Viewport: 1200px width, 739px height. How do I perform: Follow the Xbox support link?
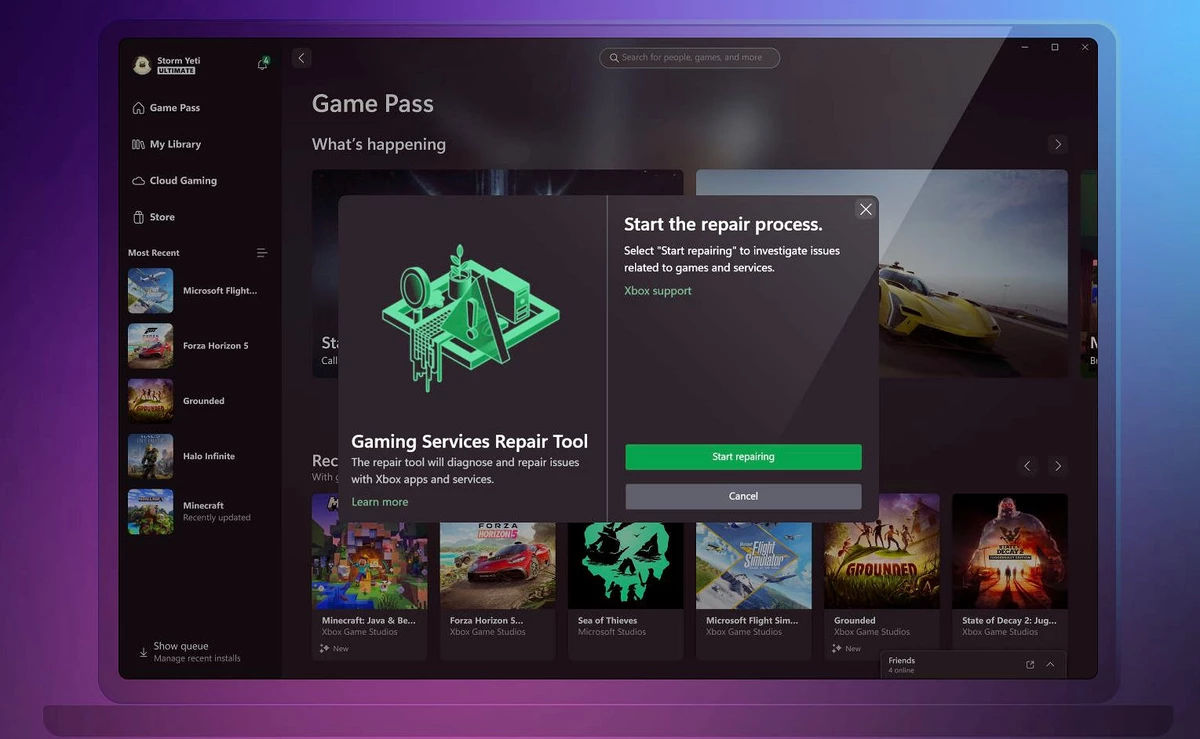[658, 291]
